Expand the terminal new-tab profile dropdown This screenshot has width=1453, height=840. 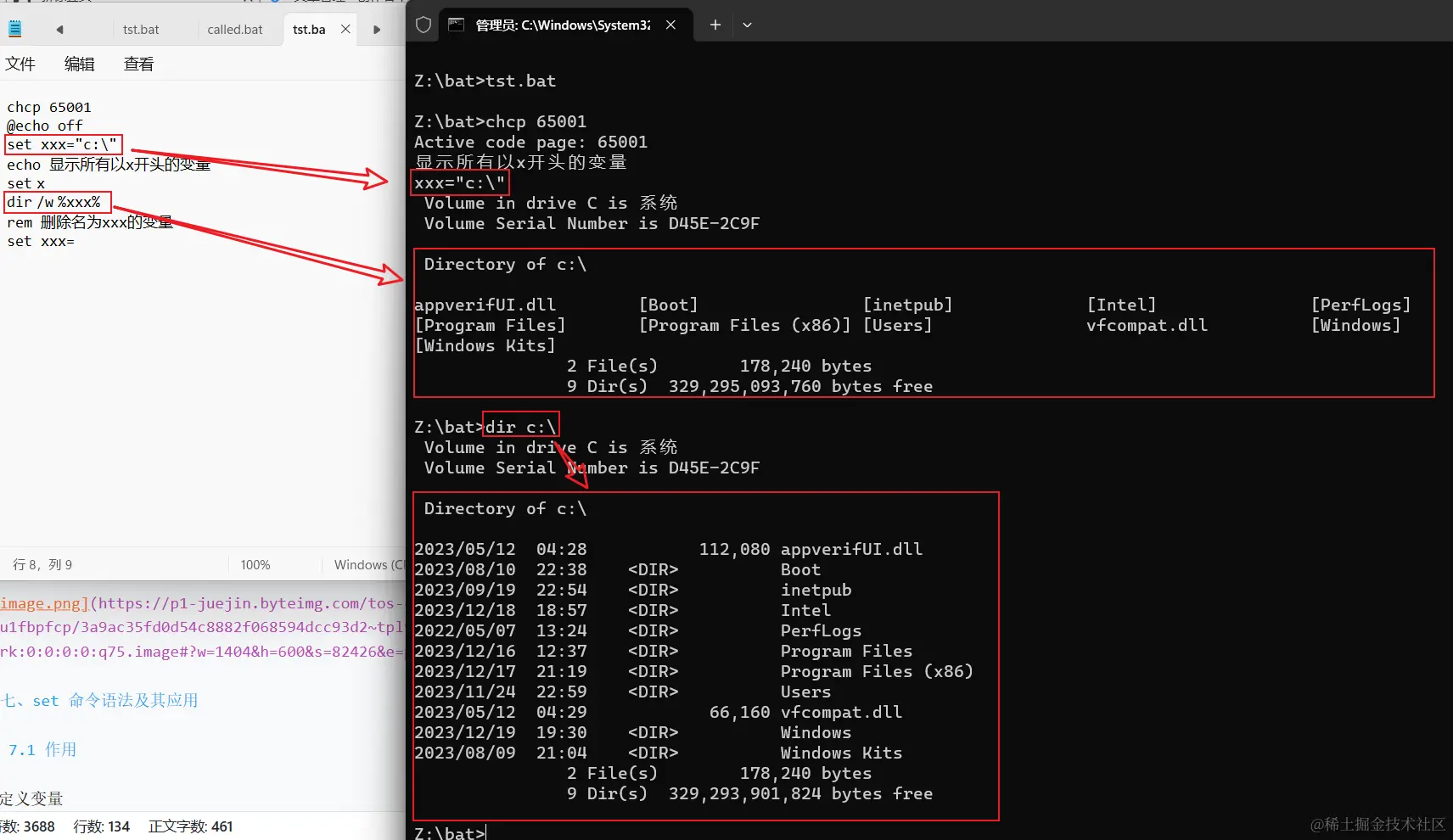747,25
